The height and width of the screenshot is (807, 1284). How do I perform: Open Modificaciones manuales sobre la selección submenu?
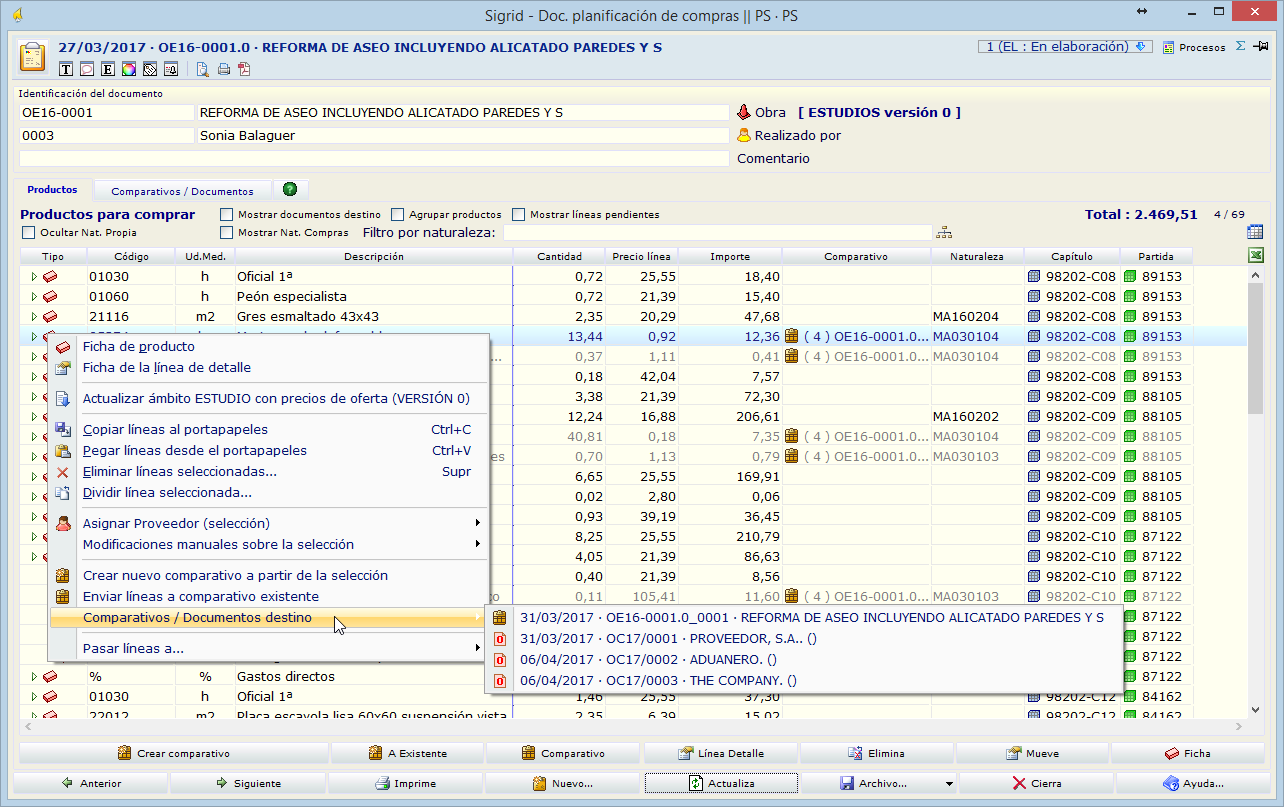click(x=269, y=544)
